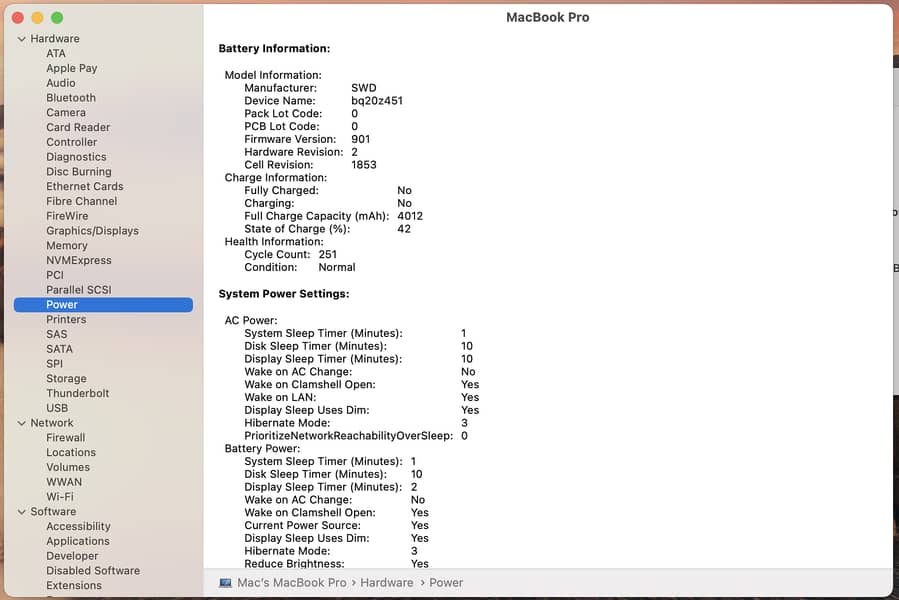Image resolution: width=899 pixels, height=600 pixels.
Task: Click Power in the bottom path bar
Action: click(446, 583)
